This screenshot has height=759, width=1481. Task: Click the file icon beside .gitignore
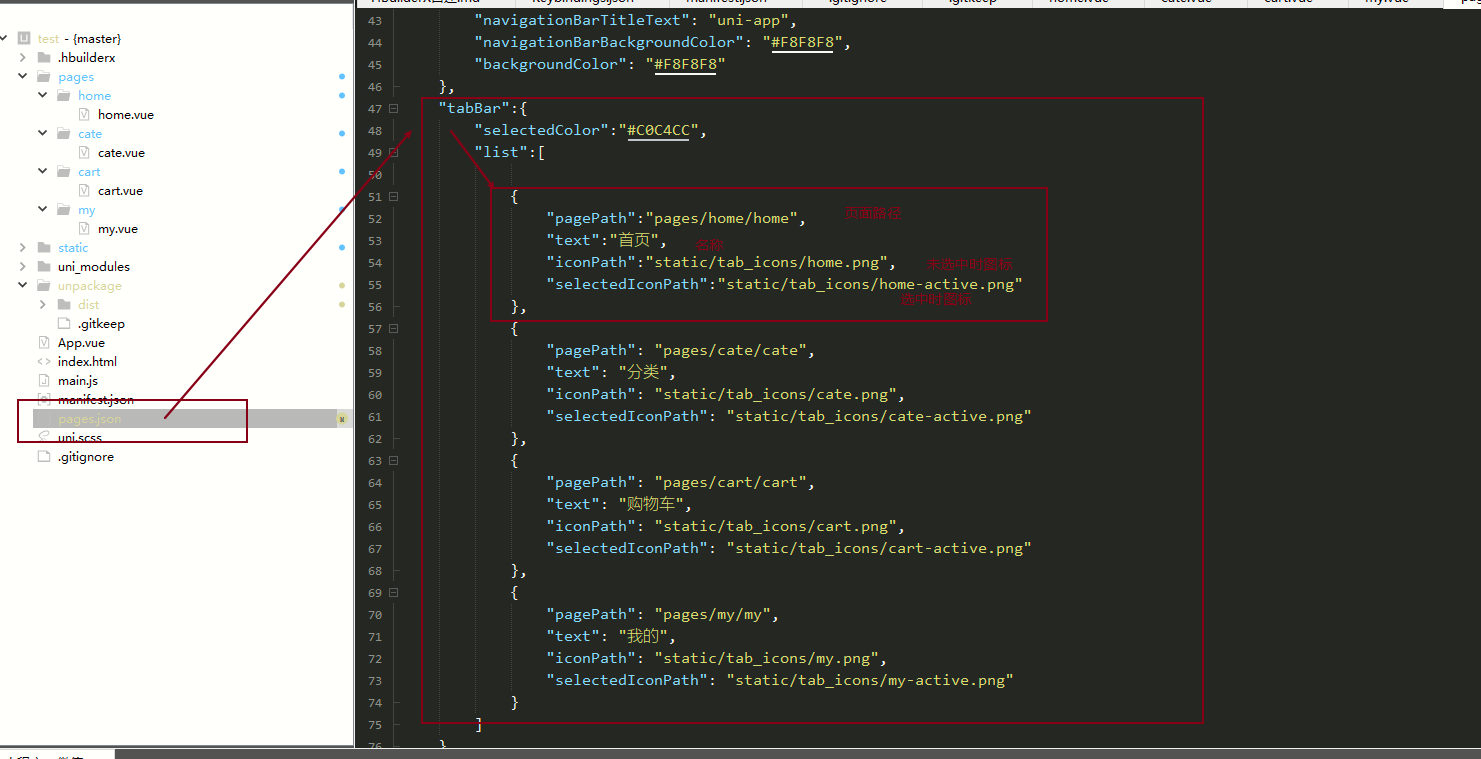click(43, 457)
